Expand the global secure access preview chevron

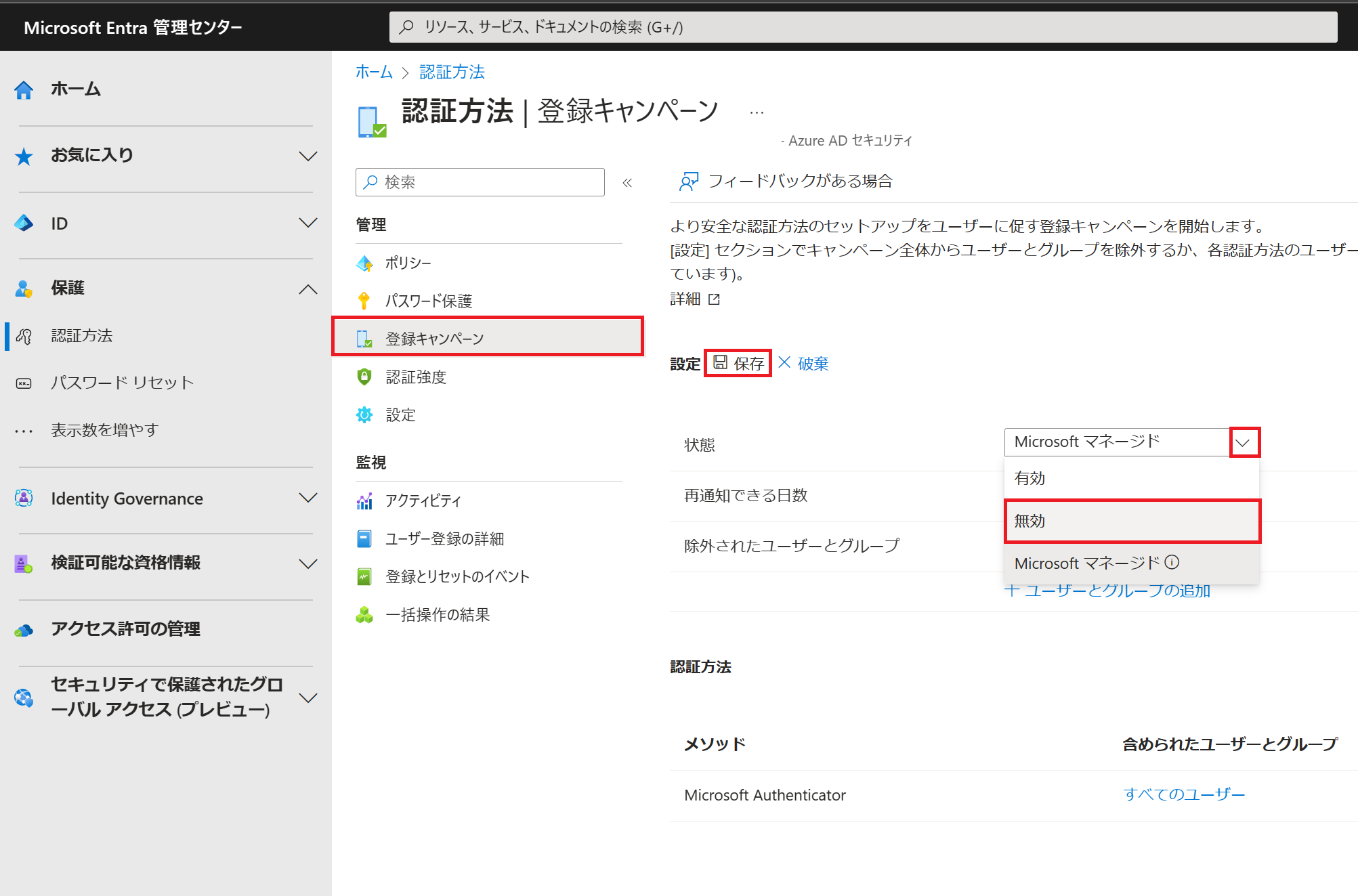[x=308, y=698]
